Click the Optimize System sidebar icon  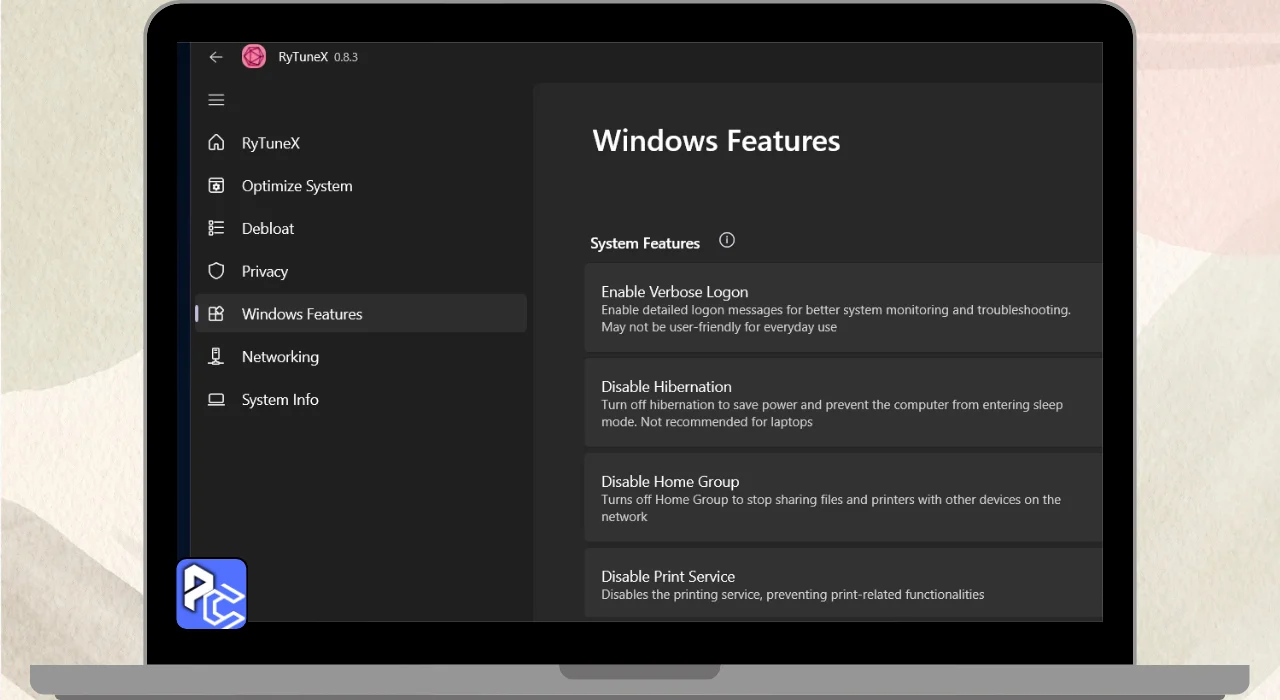click(x=216, y=186)
